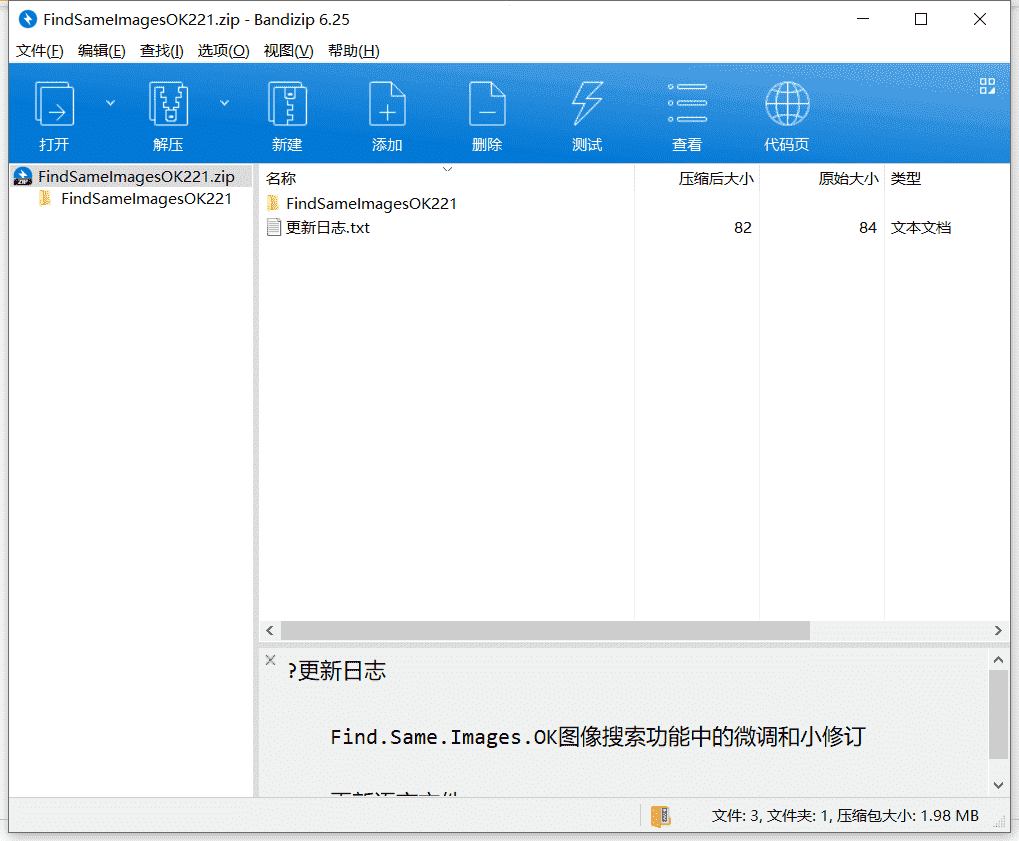Click the horizontal scrollbar thumb in file list

545,630
